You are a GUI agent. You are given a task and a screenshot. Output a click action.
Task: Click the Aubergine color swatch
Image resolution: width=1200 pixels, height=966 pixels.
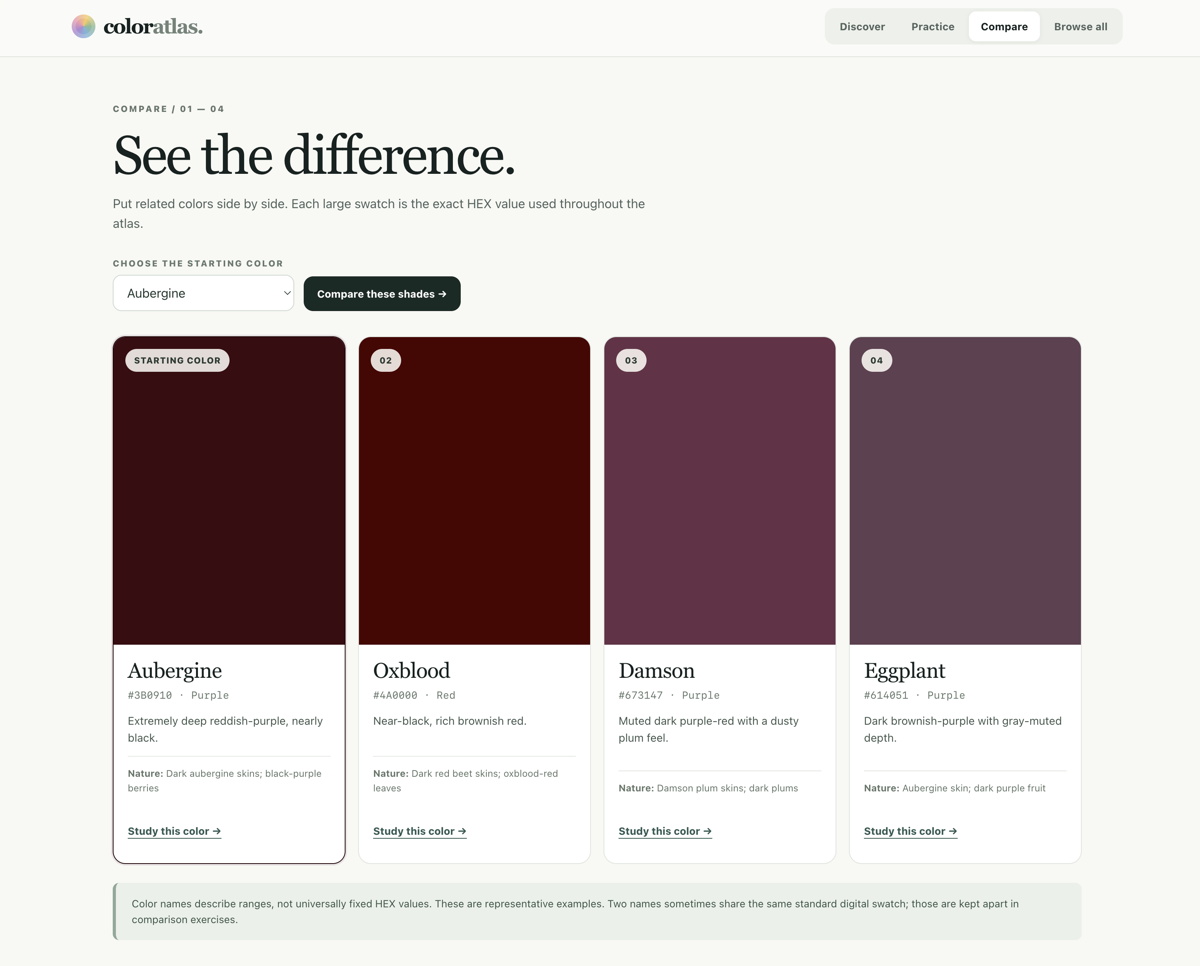point(229,491)
